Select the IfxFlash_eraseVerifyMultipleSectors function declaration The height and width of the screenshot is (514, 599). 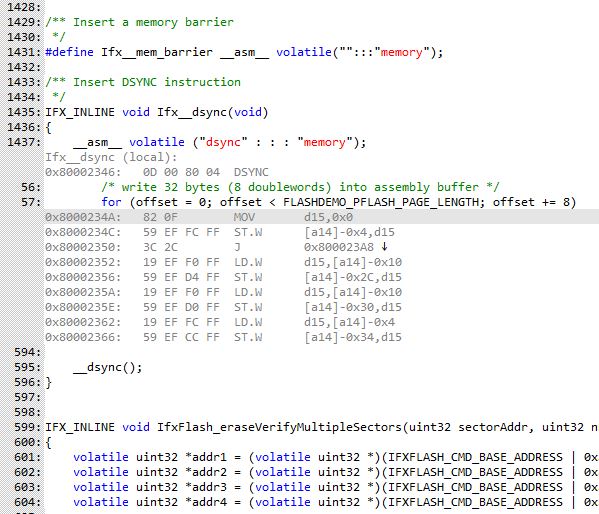[322, 427]
